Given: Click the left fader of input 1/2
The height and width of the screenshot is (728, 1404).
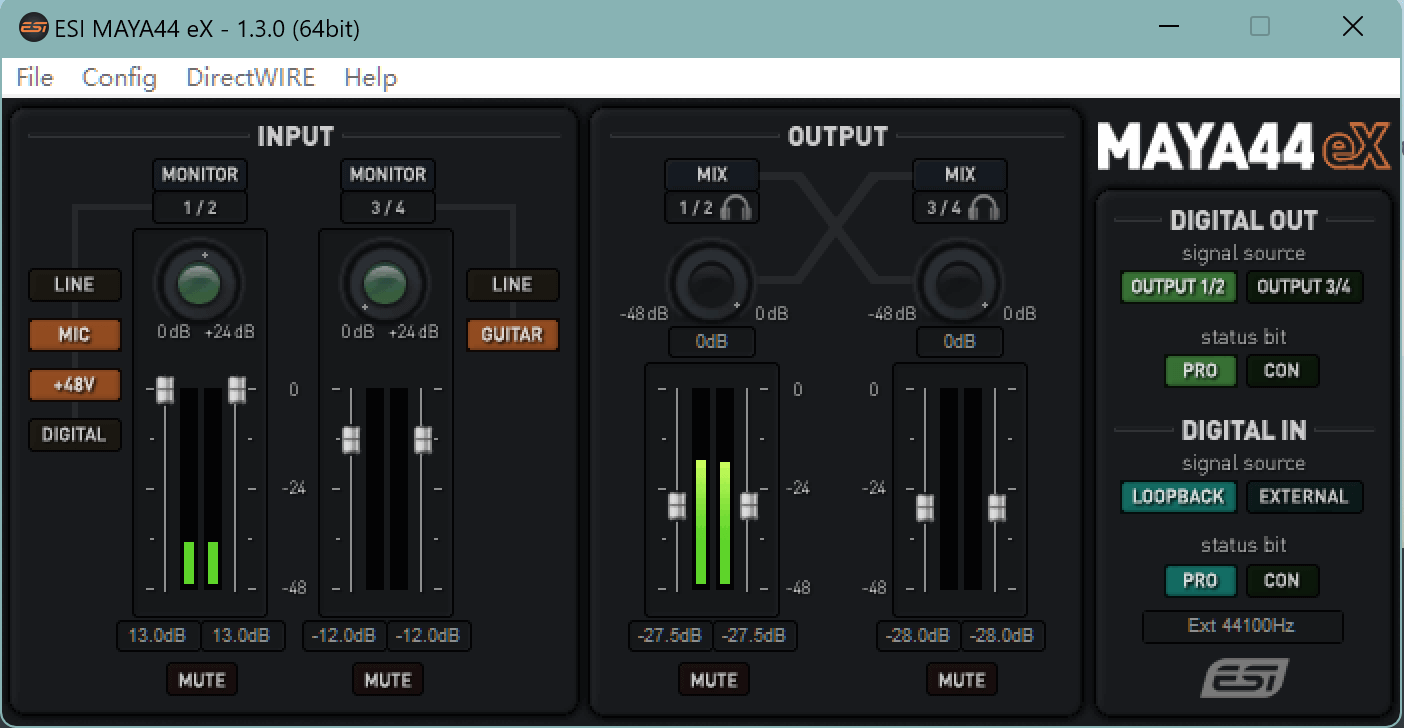Looking at the screenshot, I should coord(165,390).
